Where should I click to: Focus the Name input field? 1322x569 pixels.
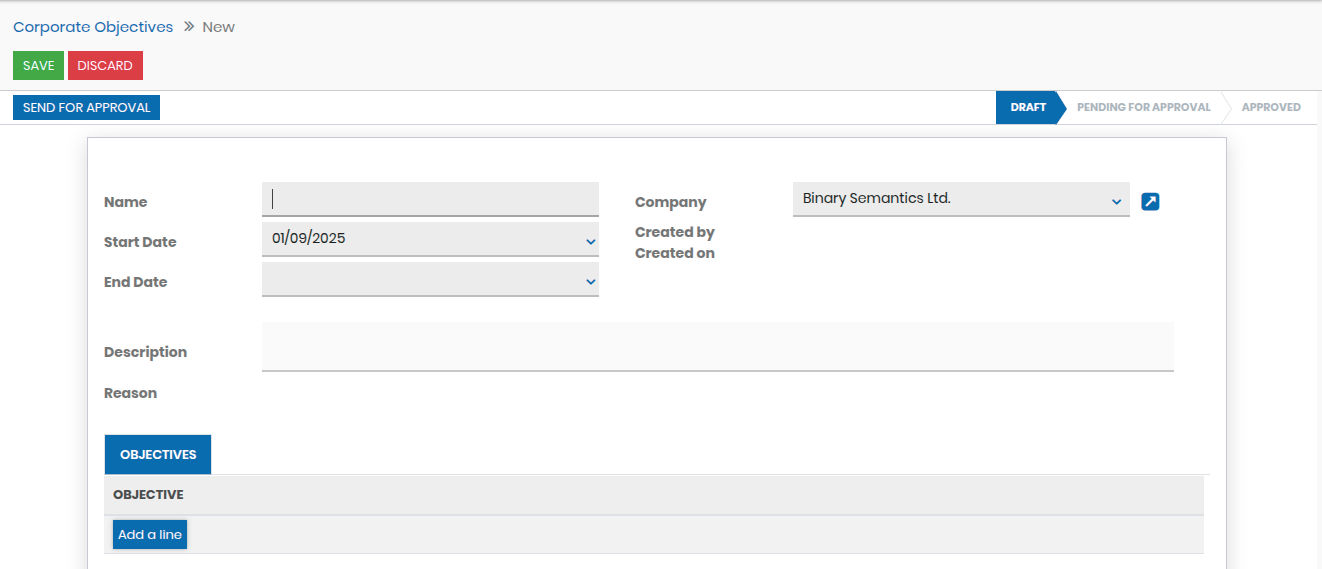pyautogui.click(x=430, y=199)
